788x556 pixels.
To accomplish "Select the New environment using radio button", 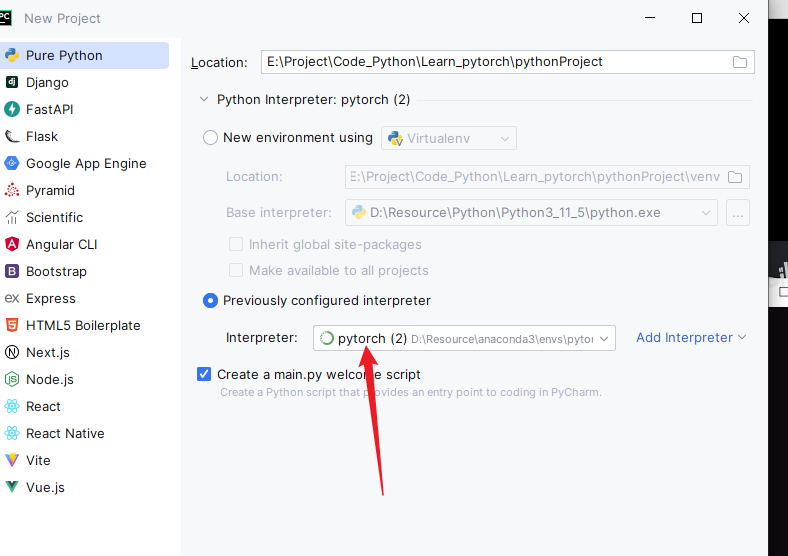I will pyautogui.click(x=210, y=138).
